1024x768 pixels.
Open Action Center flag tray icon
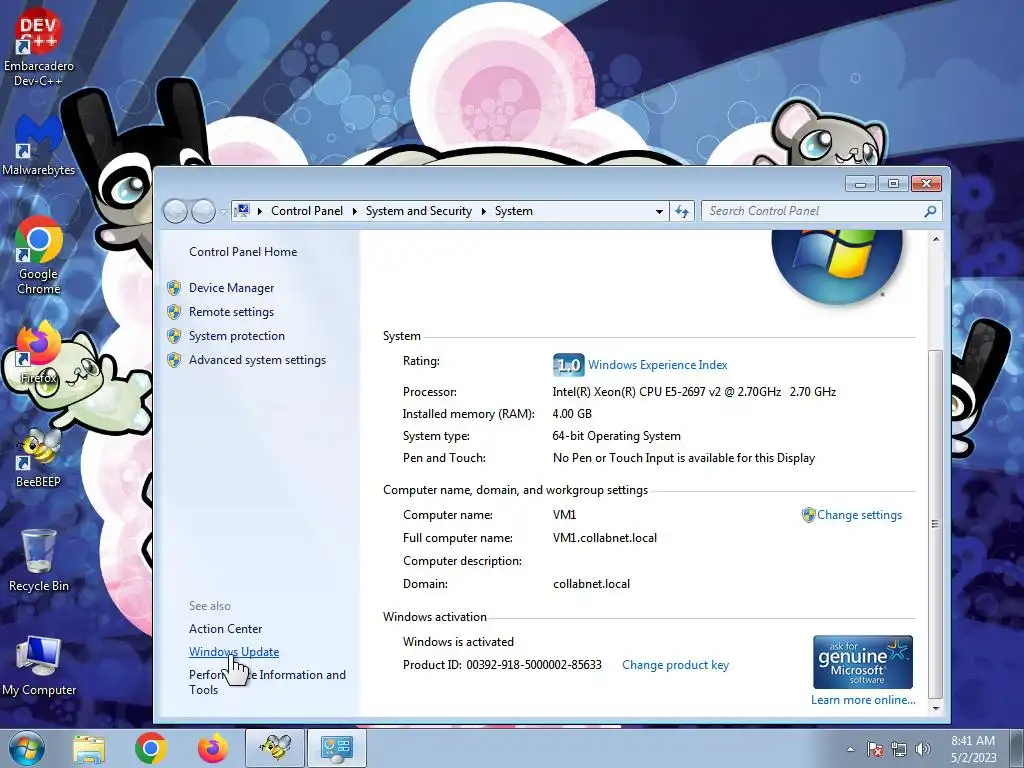pos(875,749)
